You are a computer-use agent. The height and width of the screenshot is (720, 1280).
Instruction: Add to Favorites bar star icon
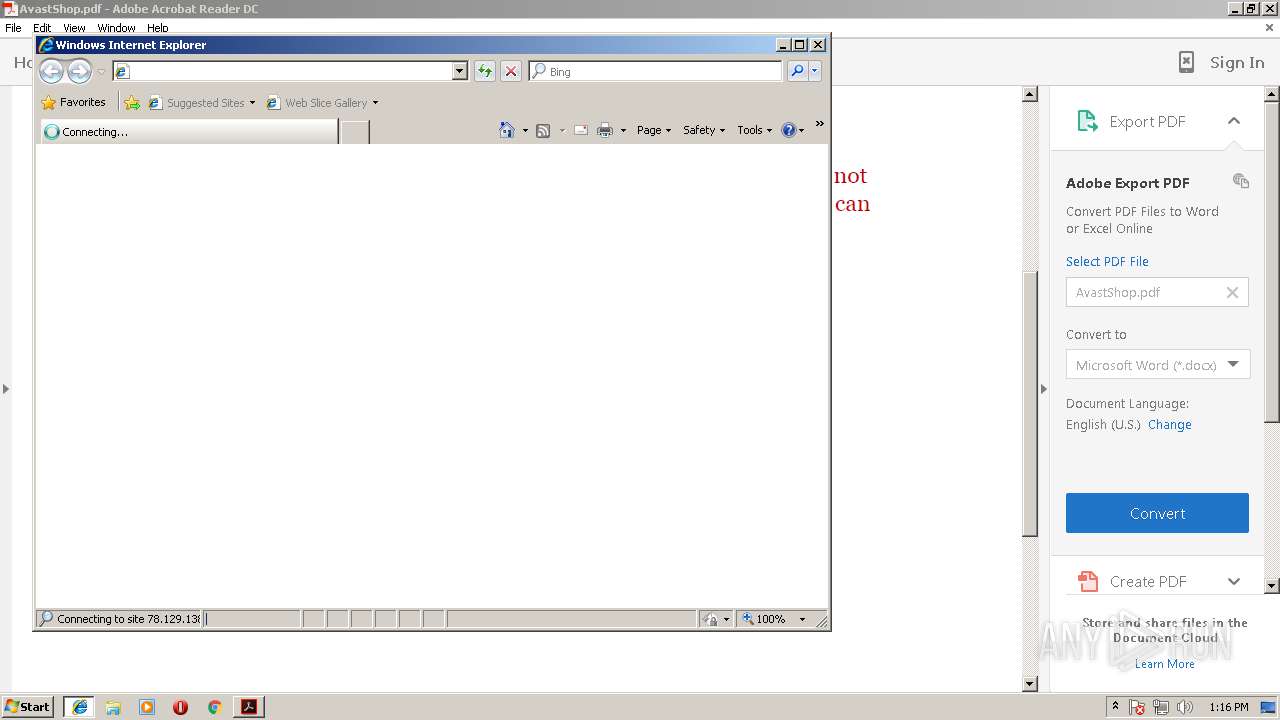click(132, 102)
